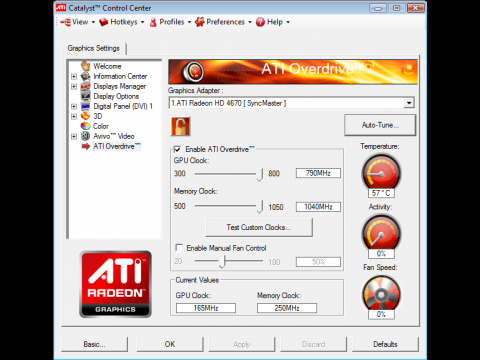Open the Graphics Adapter dropdown arrow
The width and height of the screenshot is (480, 360).
pos(409,103)
